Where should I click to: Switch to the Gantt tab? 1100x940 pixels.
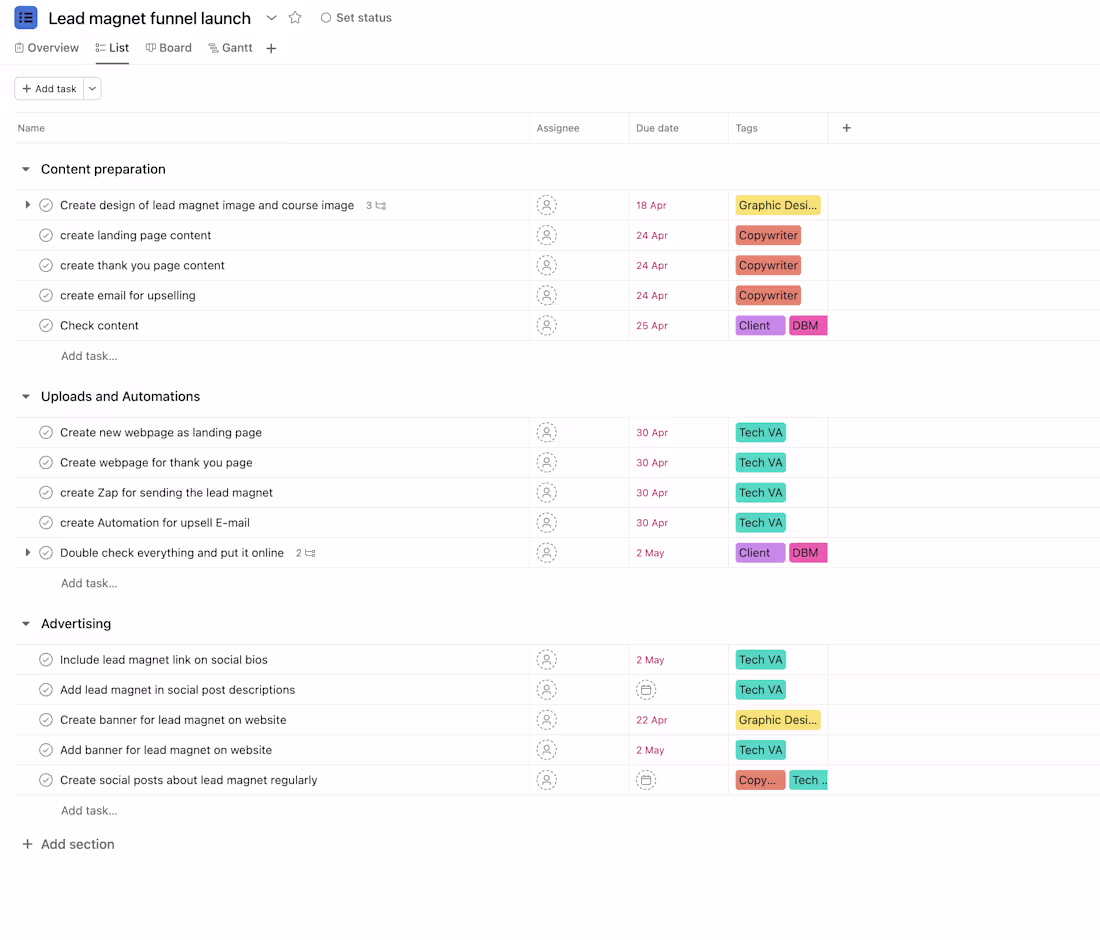(230, 48)
